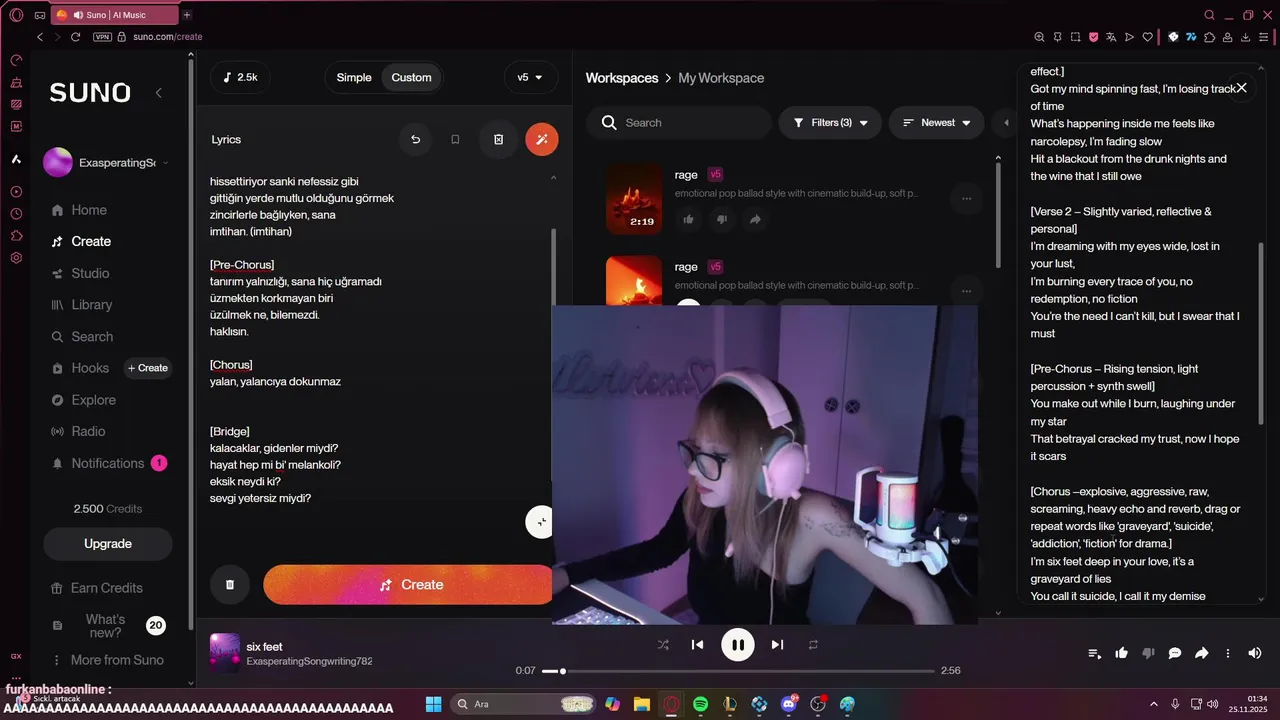Toggle the VPN badge in the address bar
Screen dimensions: 1280x720
coord(102,37)
